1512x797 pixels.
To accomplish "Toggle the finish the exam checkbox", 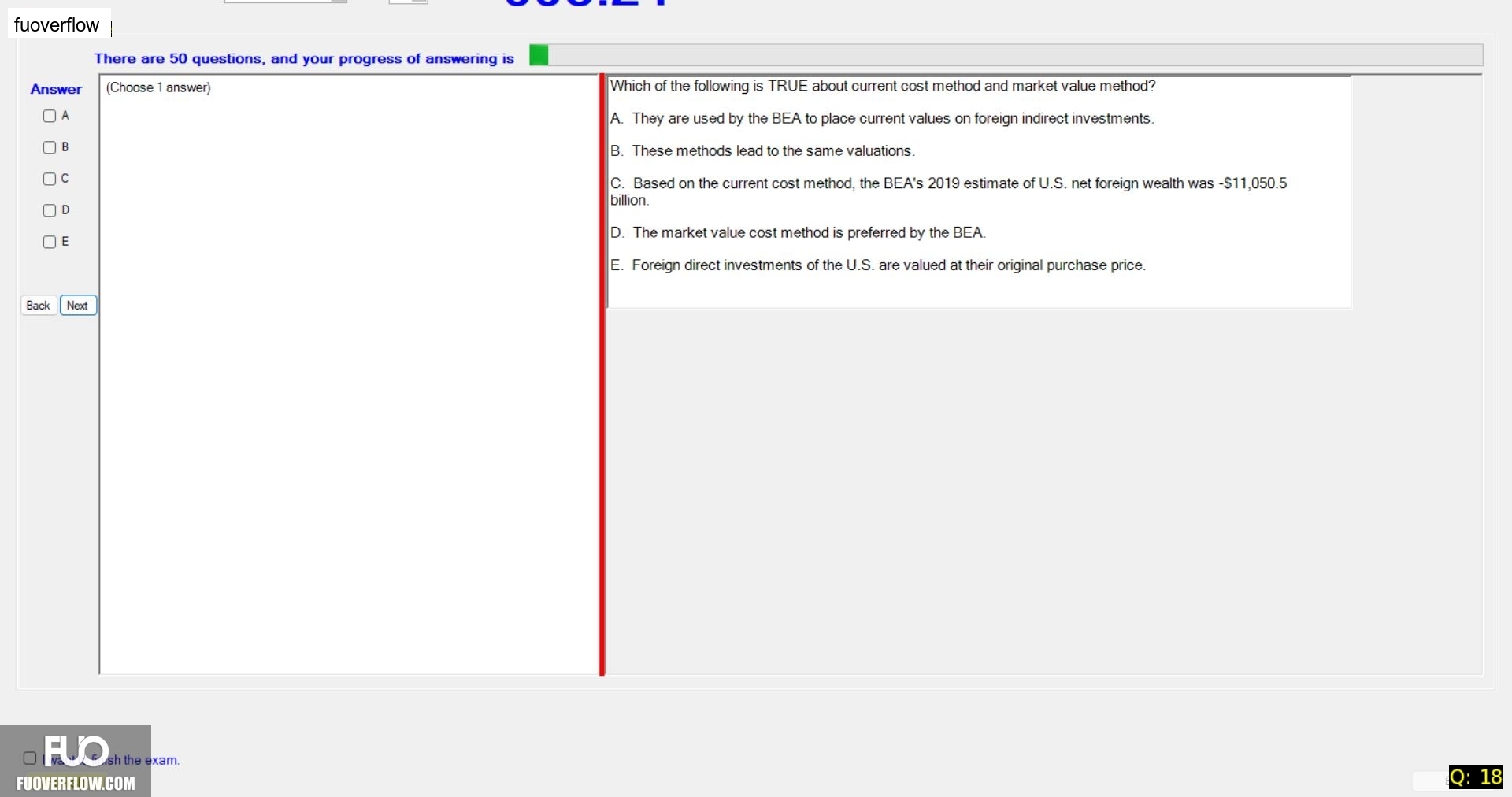I will (30, 758).
